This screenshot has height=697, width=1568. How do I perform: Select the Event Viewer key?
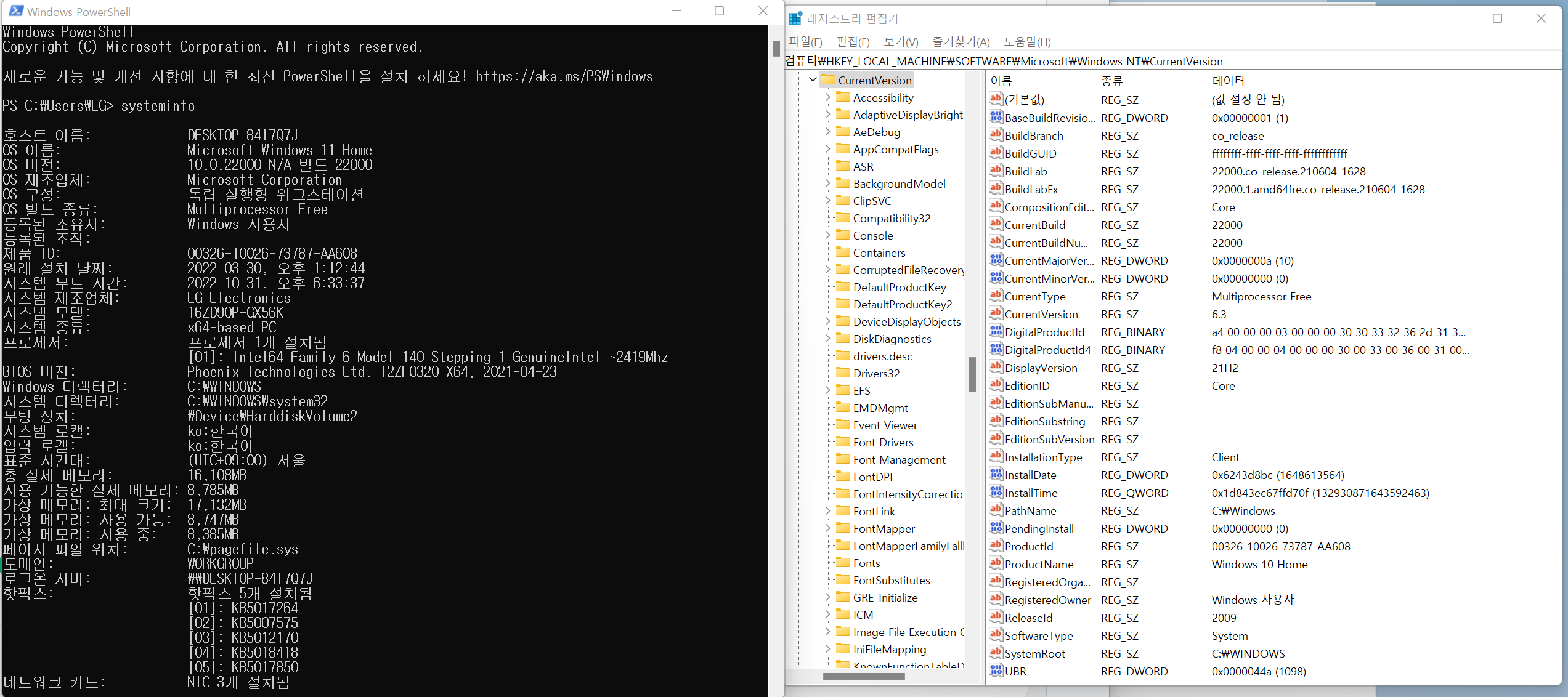click(x=885, y=425)
